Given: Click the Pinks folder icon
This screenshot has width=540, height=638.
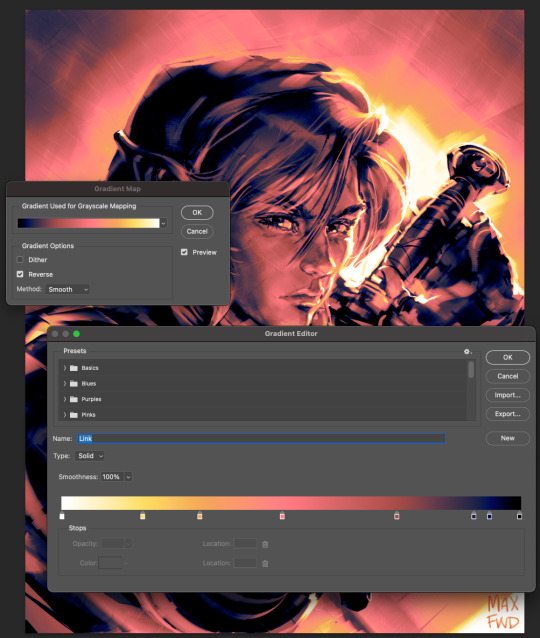Looking at the screenshot, I should (74, 415).
